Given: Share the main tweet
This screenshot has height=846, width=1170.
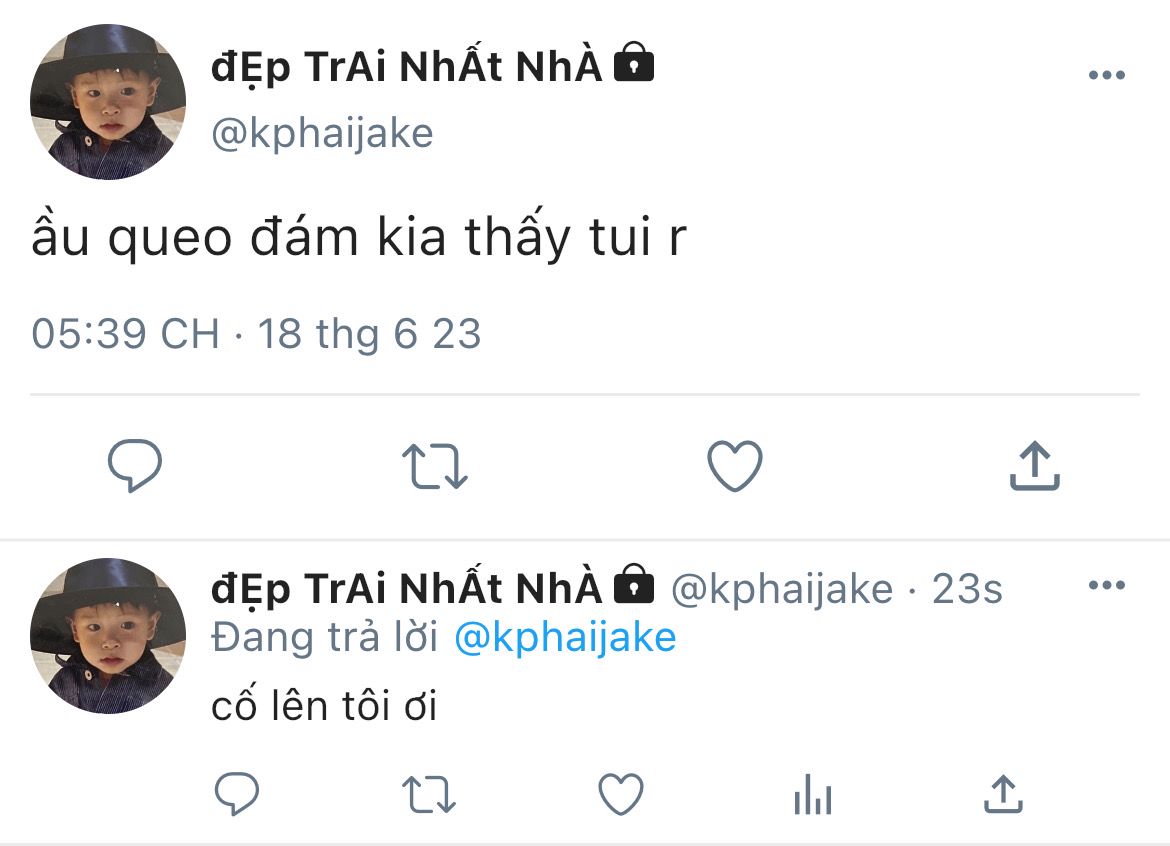Looking at the screenshot, I should pyautogui.click(x=1035, y=466).
